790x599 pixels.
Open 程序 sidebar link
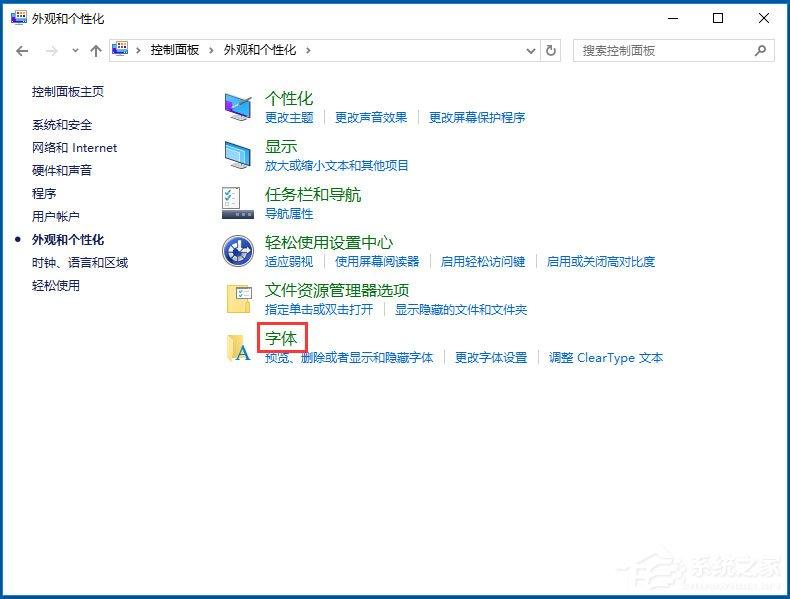click(44, 193)
